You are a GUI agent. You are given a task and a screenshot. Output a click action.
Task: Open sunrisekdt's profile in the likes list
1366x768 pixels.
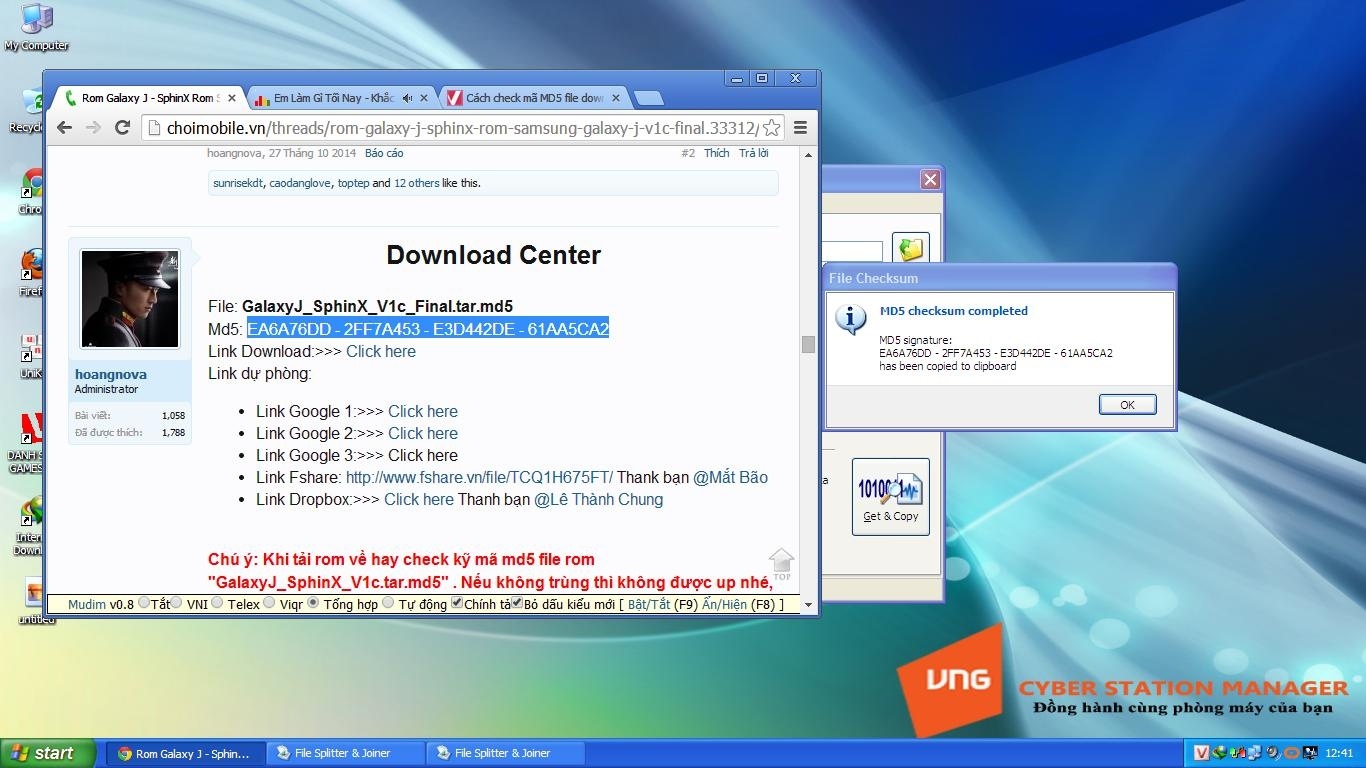(x=238, y=183)
